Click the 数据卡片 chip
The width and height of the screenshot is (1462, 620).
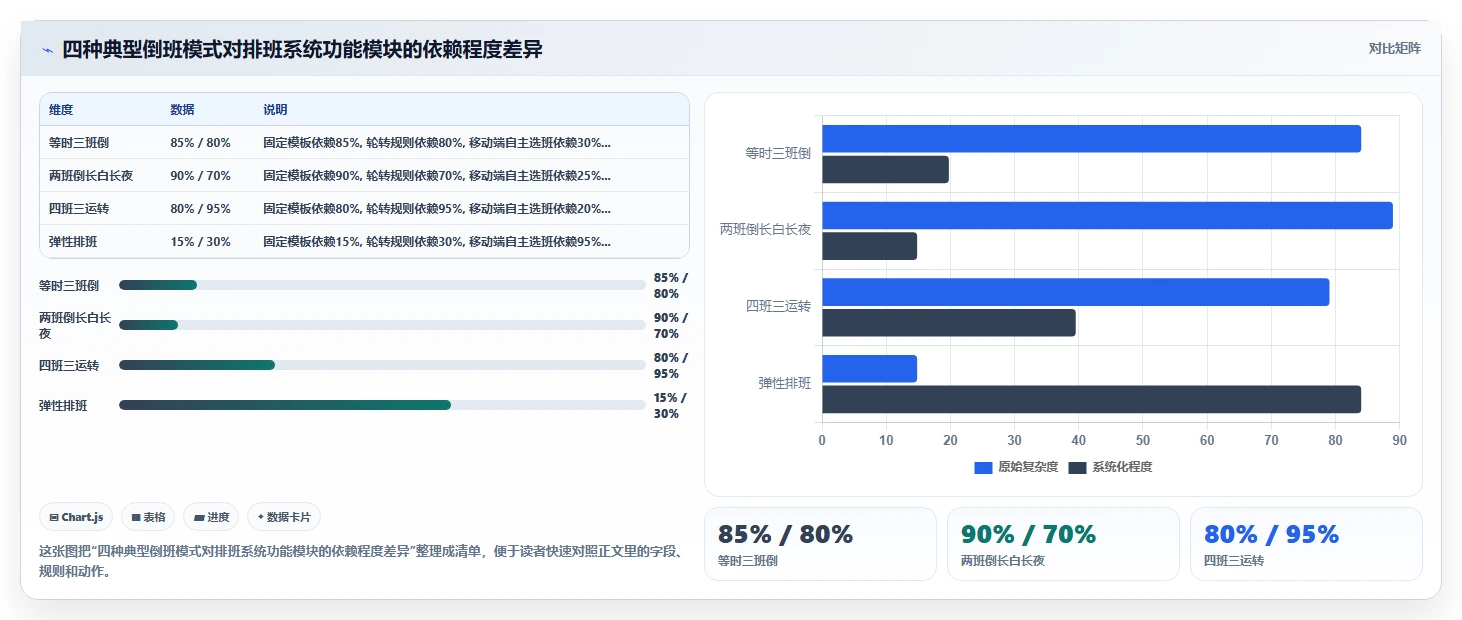click(284, 517)
